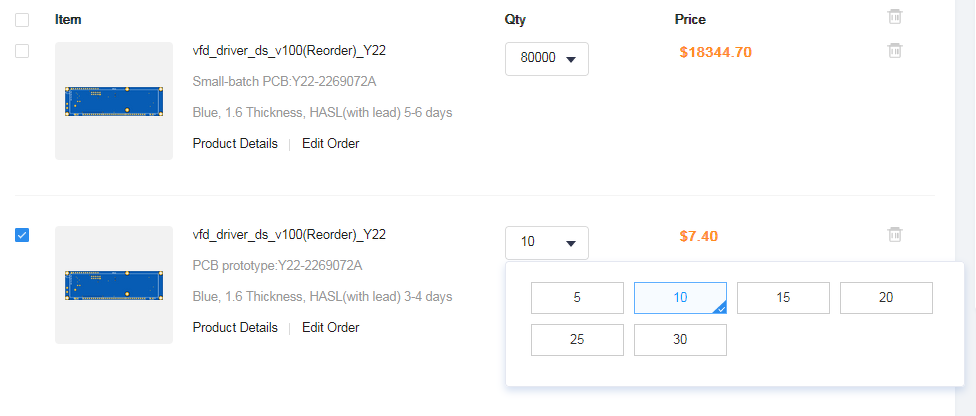Screen dimensions: 976x416
Task: Collapse the open 10 quantity dropdown
Action: coord(547,243)
